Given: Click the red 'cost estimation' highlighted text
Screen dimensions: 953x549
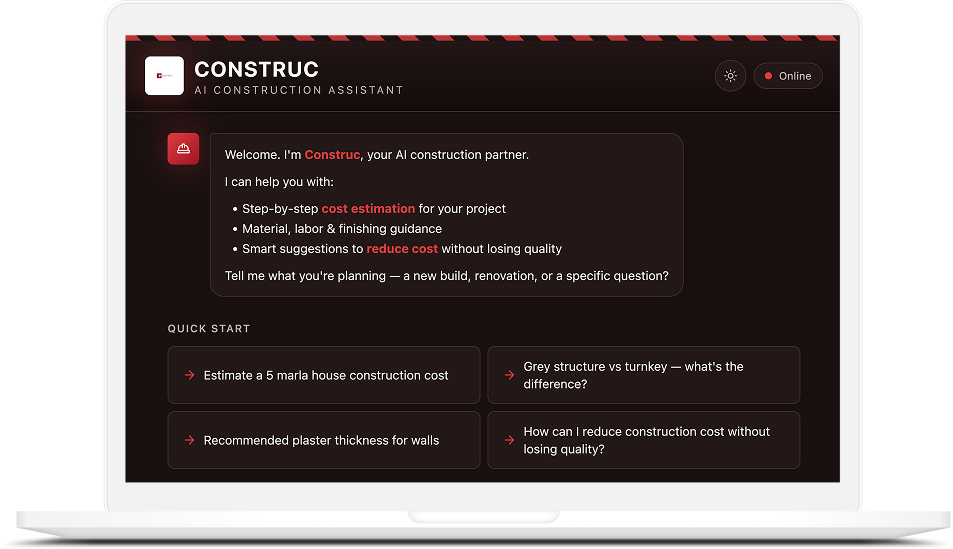Looking at the screenshot, I should pyautogui.click(x=368, y=209).
